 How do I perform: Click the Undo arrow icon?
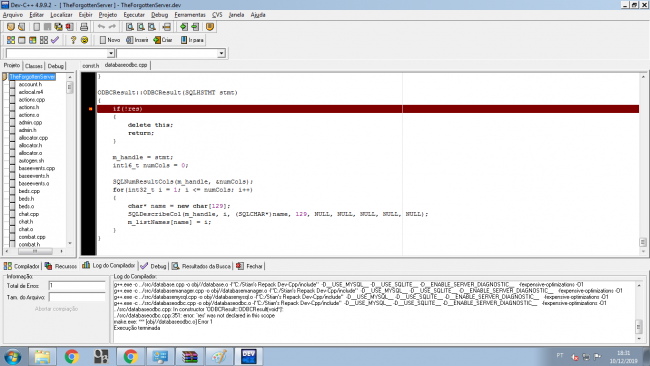pyautogui.click(x=101, y=27)
